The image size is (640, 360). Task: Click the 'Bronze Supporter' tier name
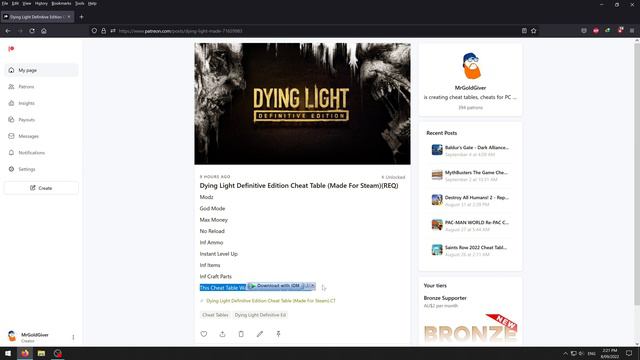pyautogui.click(x=445, y=298)
